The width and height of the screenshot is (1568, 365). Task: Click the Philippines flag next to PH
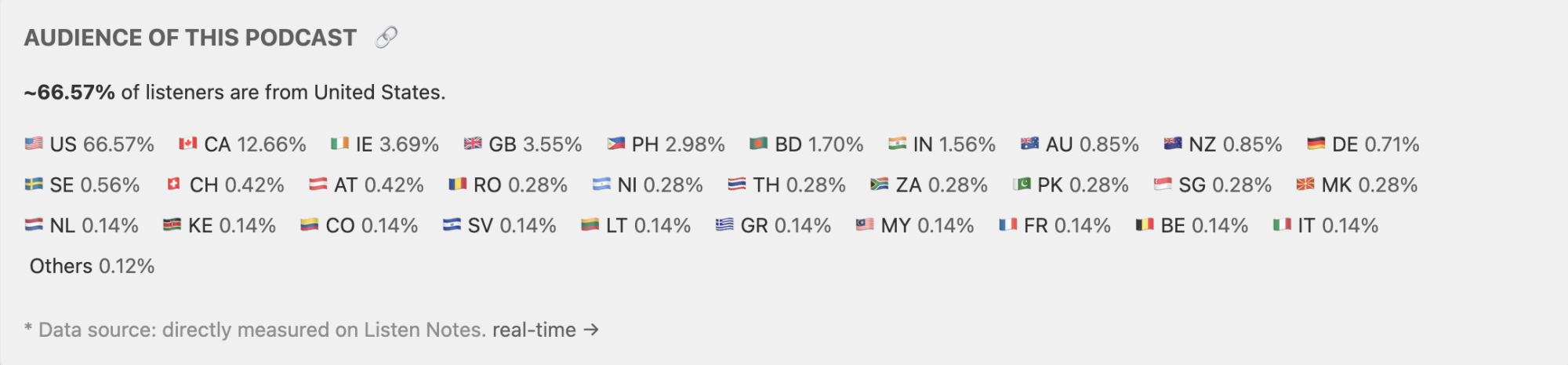click(616, 144)
